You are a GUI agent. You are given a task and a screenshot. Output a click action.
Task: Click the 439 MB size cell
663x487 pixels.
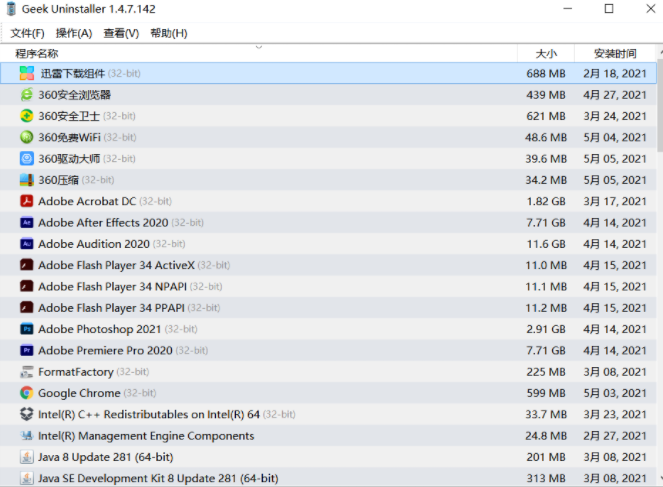pyautogui.click(x=546, y=95)
